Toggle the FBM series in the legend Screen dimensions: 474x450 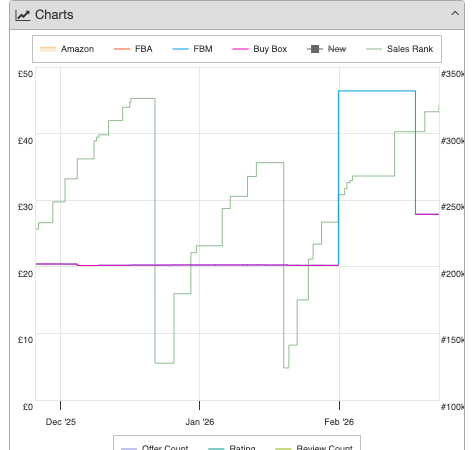tap(192, 49)
